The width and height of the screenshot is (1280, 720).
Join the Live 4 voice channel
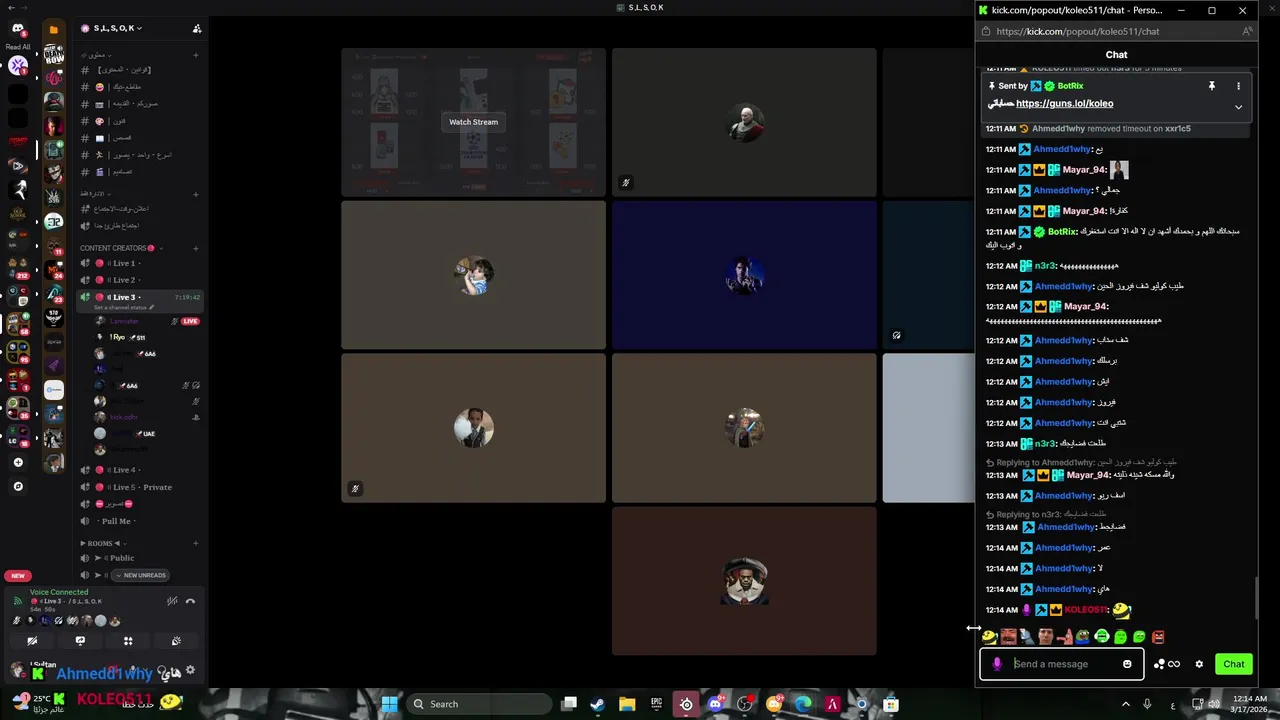[140, 470]
